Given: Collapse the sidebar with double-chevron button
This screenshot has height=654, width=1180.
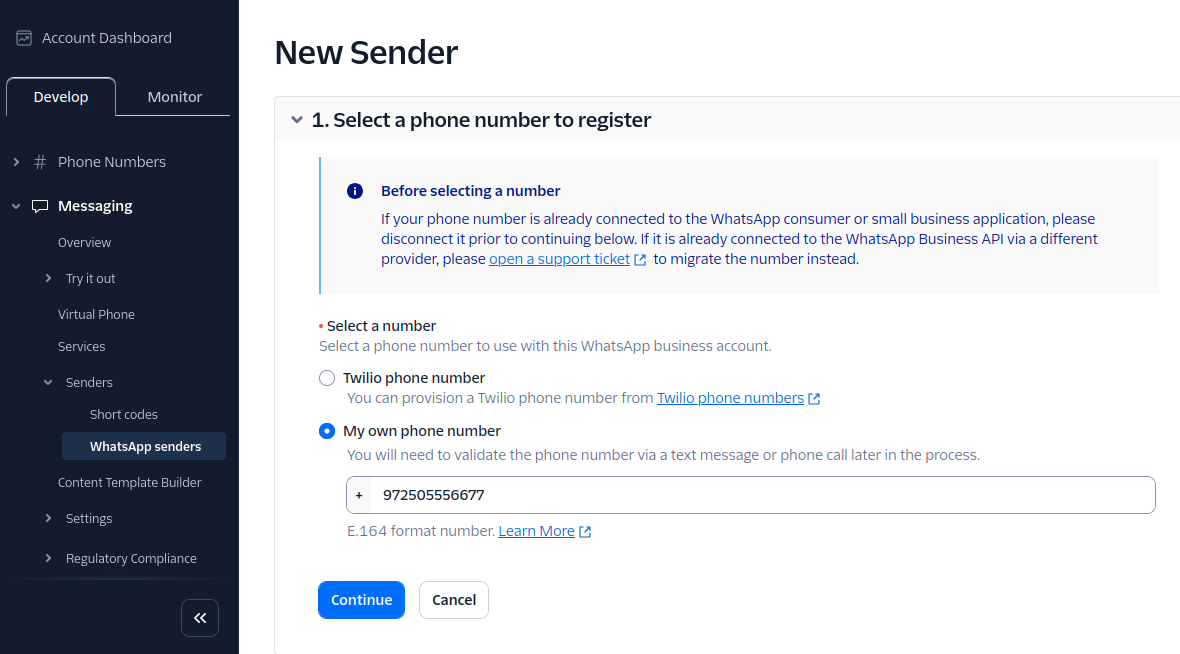Looking at the screenshot, I should click(200, 618).
